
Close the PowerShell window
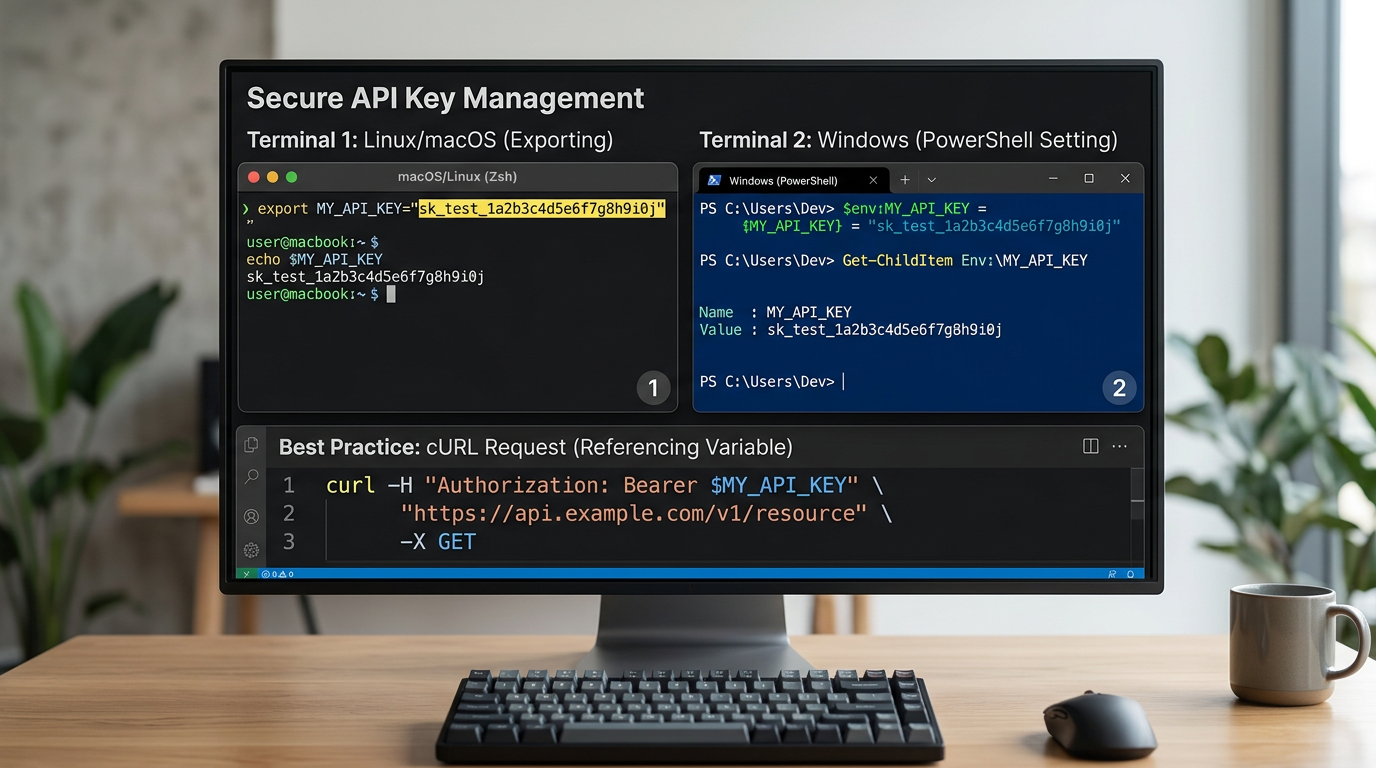click(x=1125, y=179)
